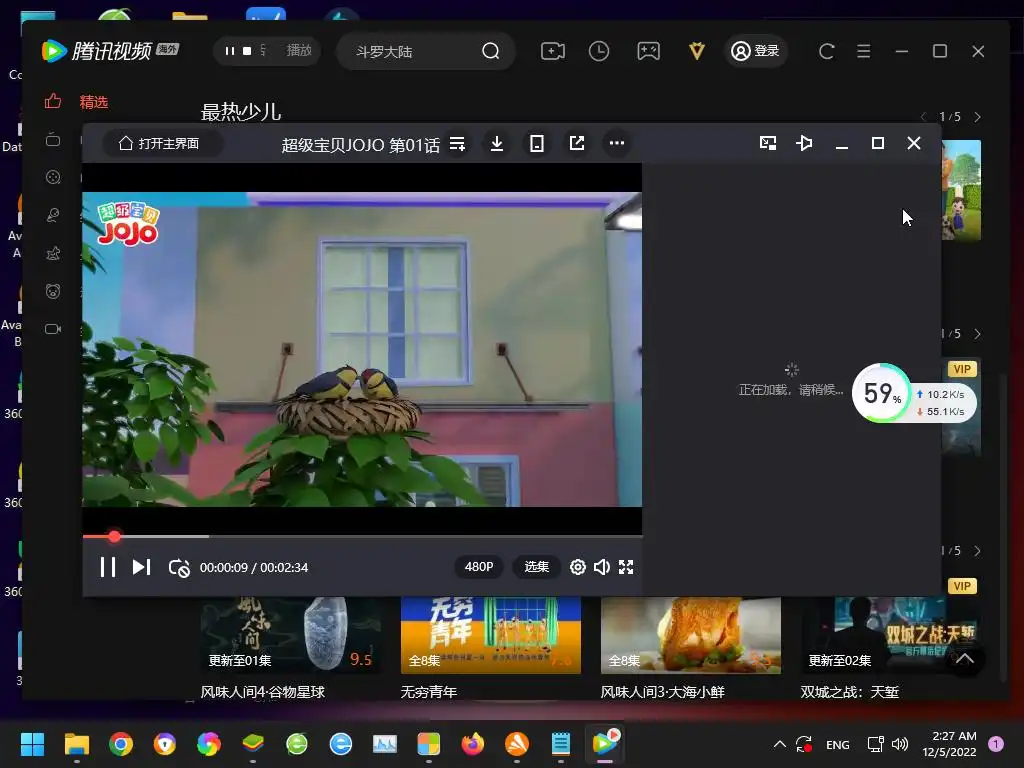Open 风味人间4·谷物星球 thumbnail
Image resolution: width=1024 pixels, height=768 pixels.
291,635
